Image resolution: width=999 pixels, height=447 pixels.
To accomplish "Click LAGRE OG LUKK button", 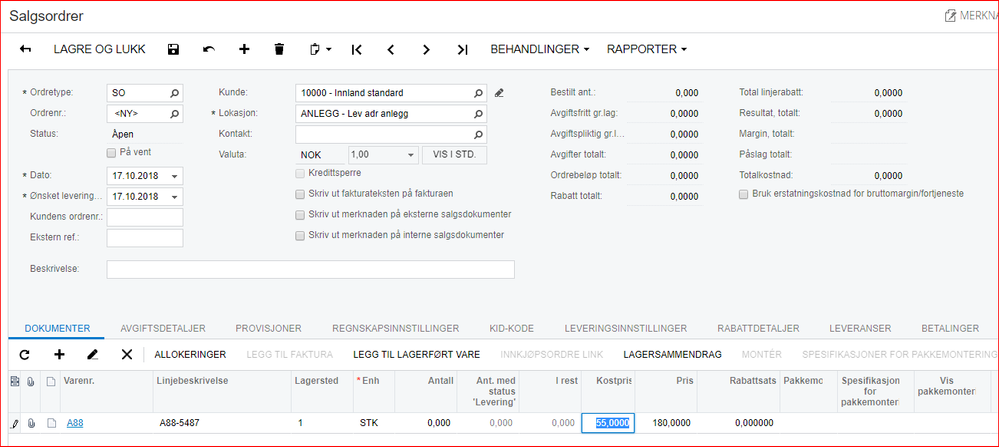I will click(99, 49).
